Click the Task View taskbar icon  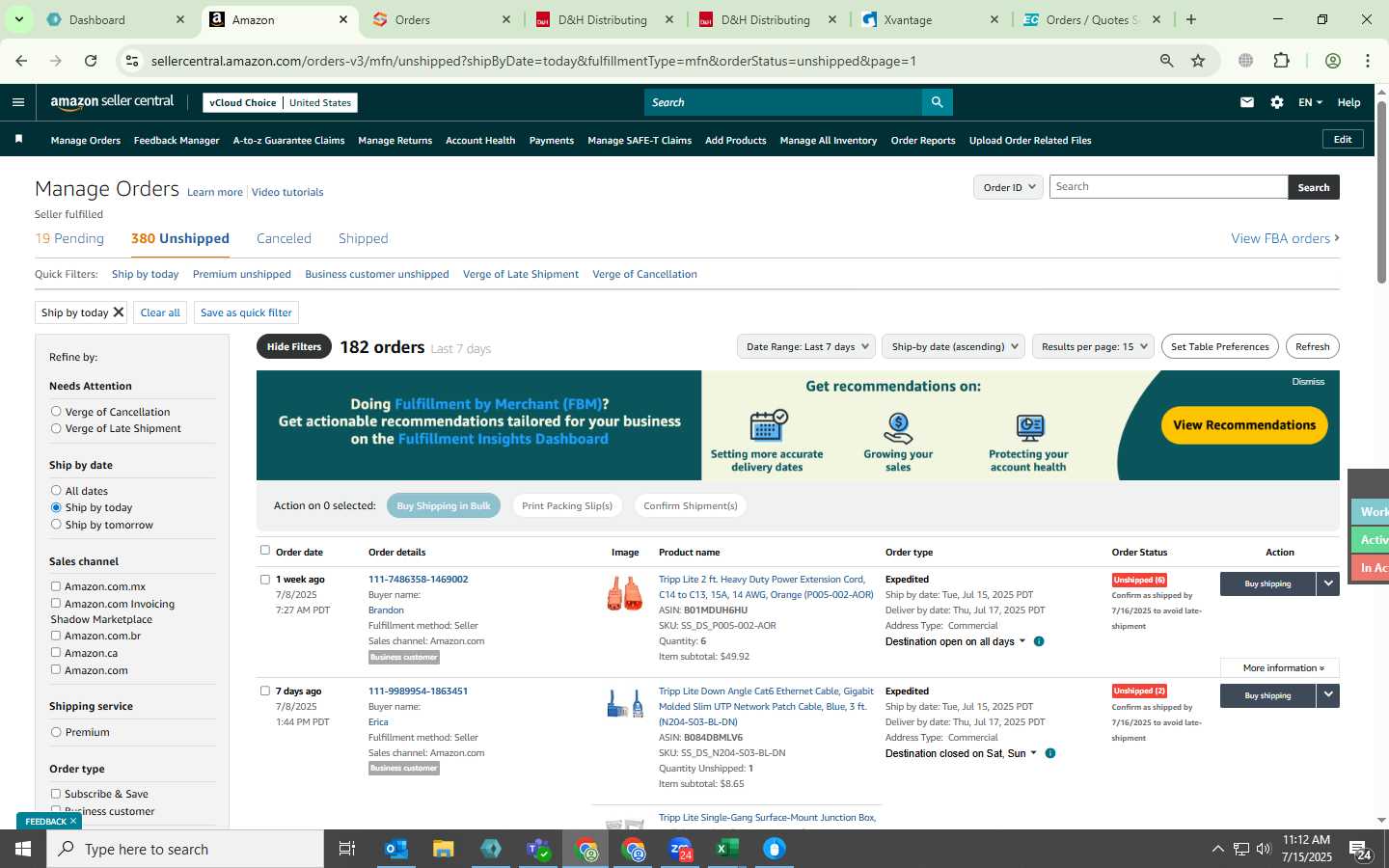tap(347, 849)
